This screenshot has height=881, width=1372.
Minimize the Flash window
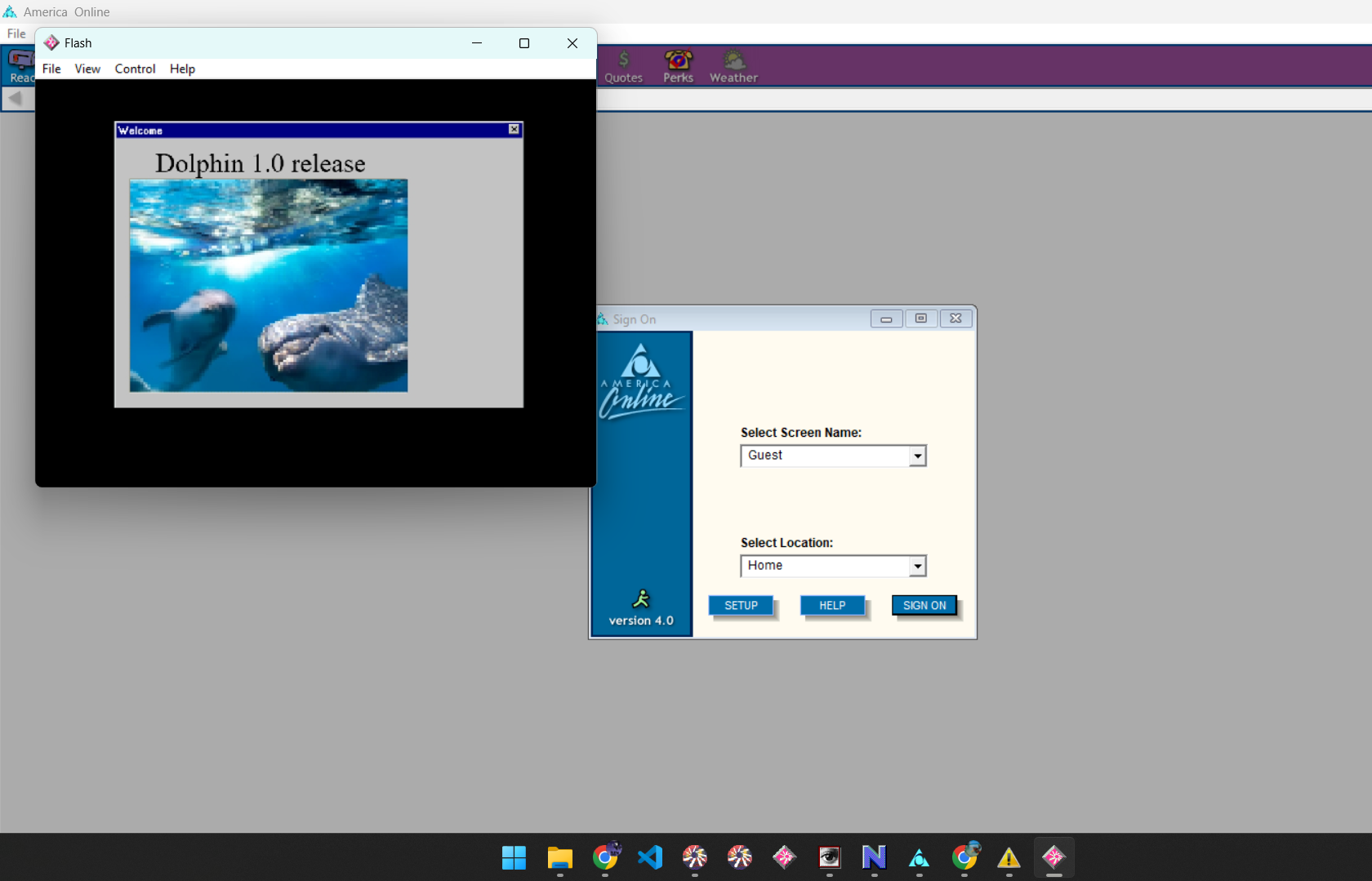click(x=477, y=43)
